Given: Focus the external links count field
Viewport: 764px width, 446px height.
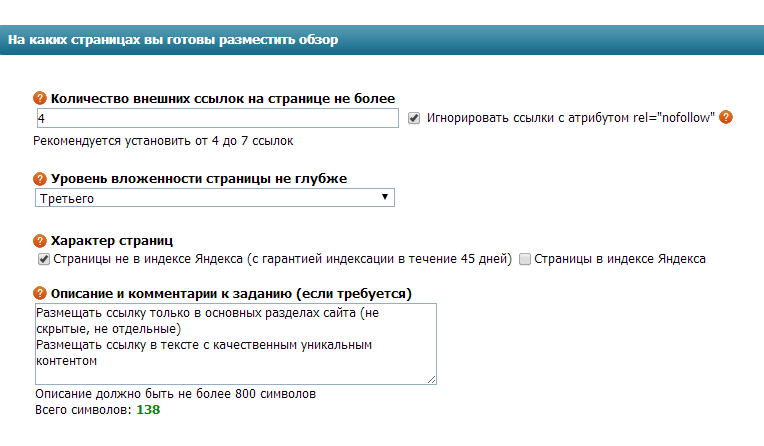Looking at the screenshot, I should (216, 118).
